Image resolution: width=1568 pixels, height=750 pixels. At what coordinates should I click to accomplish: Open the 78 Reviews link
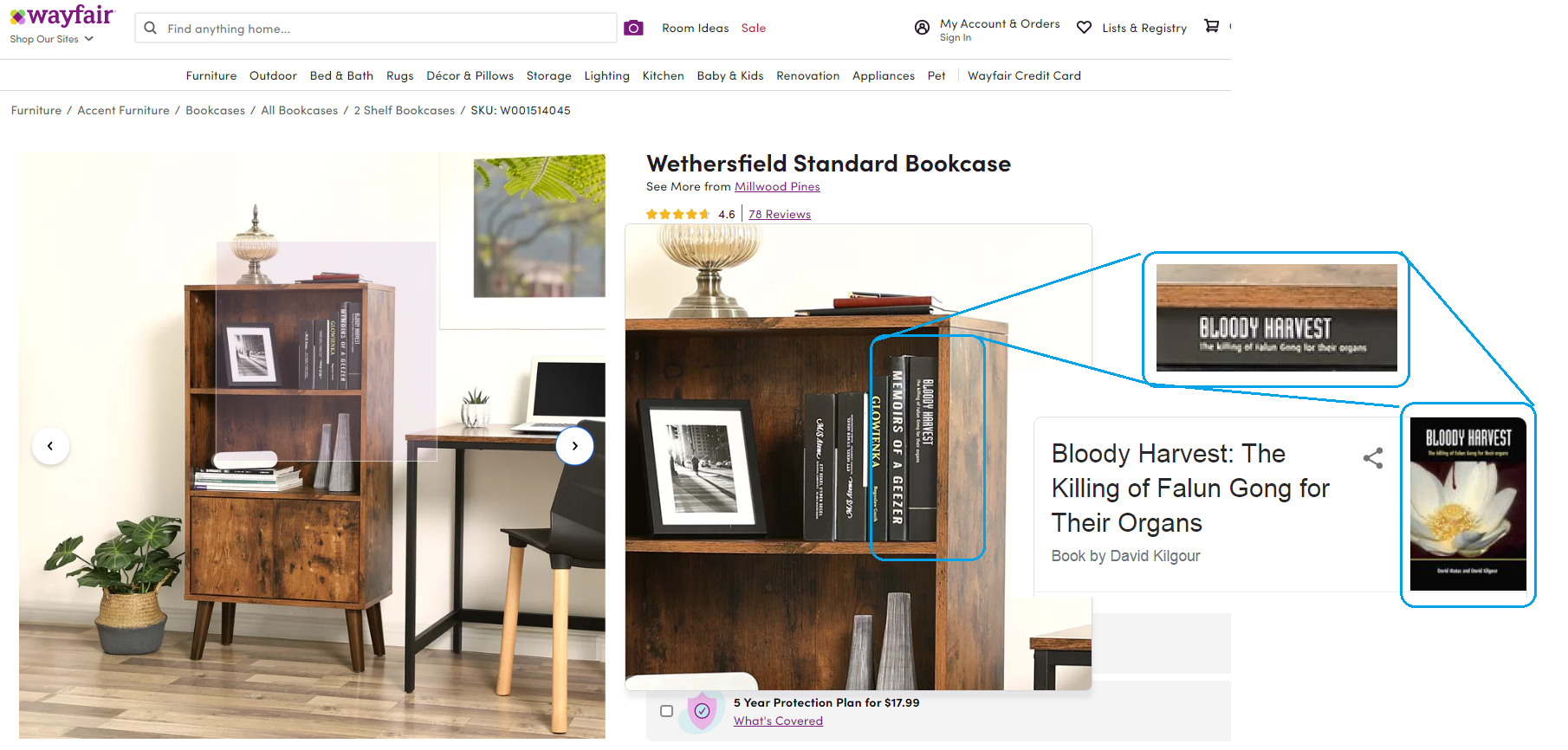coord(780,214)
